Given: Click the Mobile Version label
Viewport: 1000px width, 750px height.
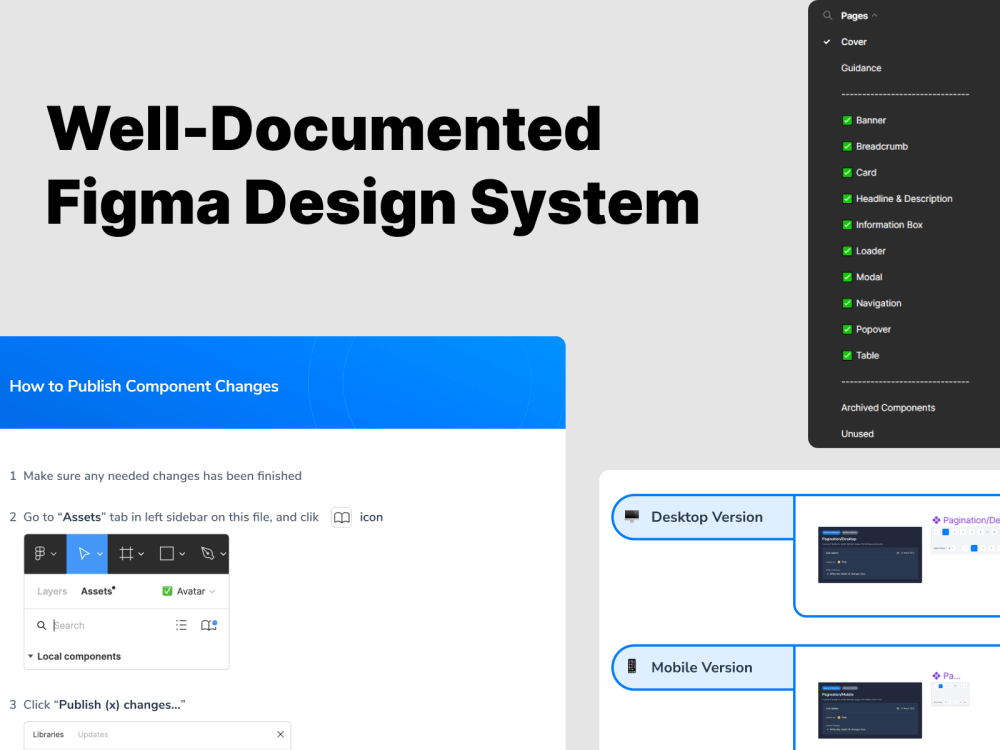Looking at the screenshot, I should click(x=702, y=668).
